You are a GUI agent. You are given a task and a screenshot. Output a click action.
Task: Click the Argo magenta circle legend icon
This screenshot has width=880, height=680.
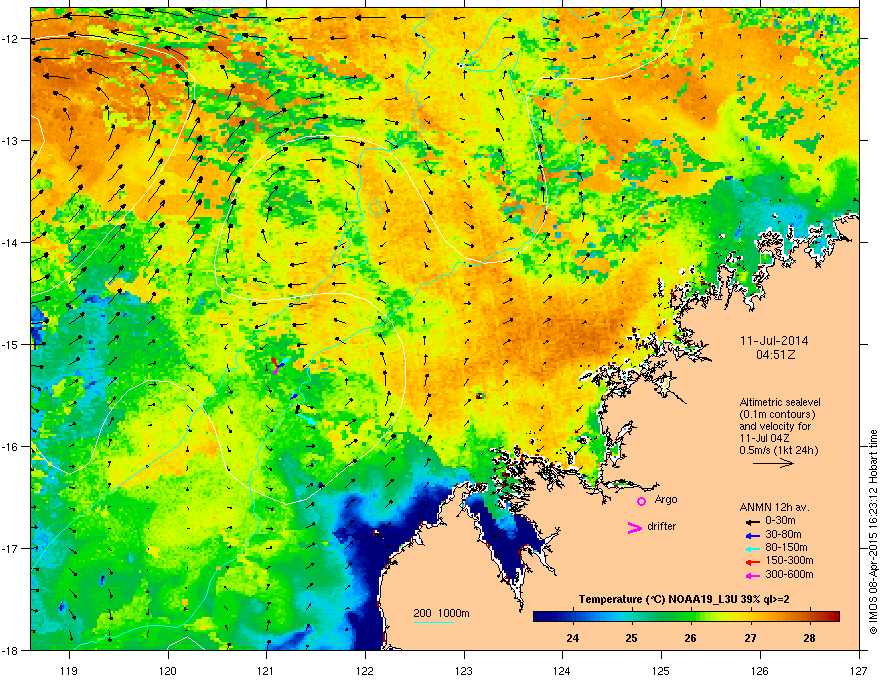coord(641,501)
